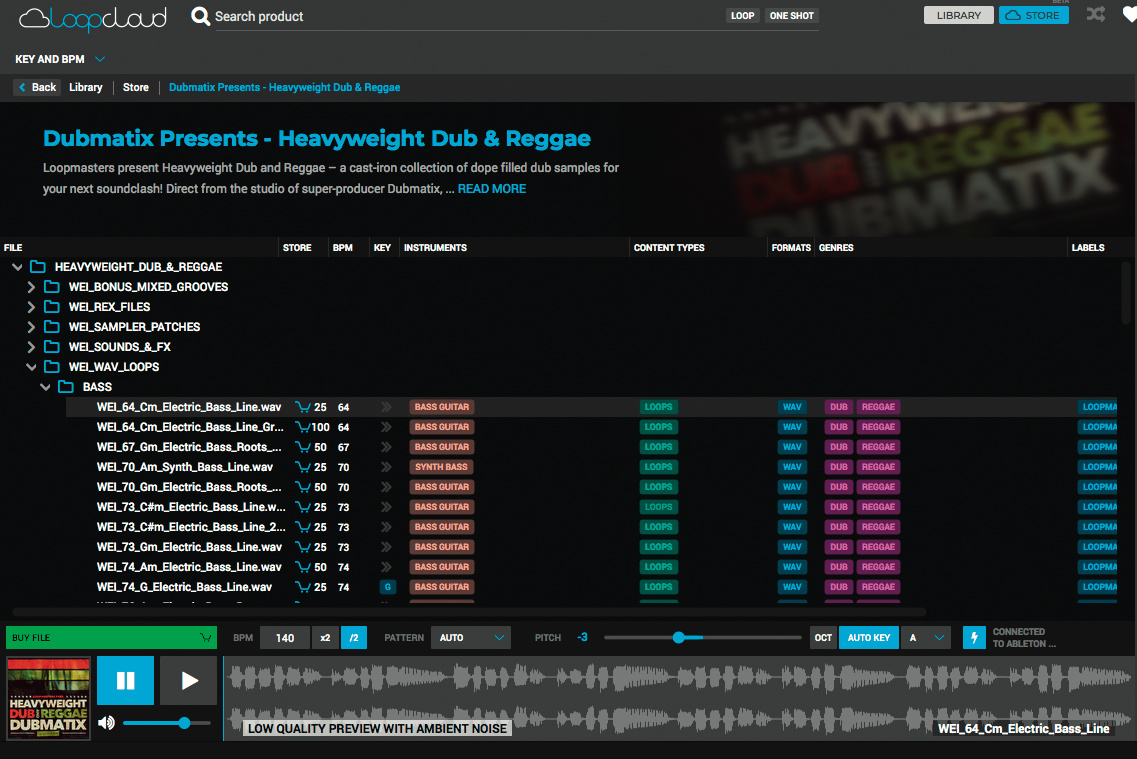
Task: Enable the AUTO KEY toggle
Action: tap(868, 638)
